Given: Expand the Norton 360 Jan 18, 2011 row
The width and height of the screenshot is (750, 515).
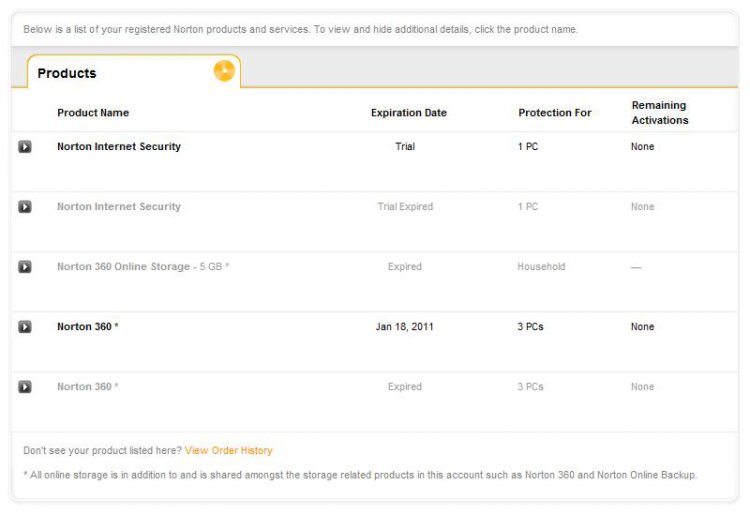Looking at the screenshot, I should 25,327.
